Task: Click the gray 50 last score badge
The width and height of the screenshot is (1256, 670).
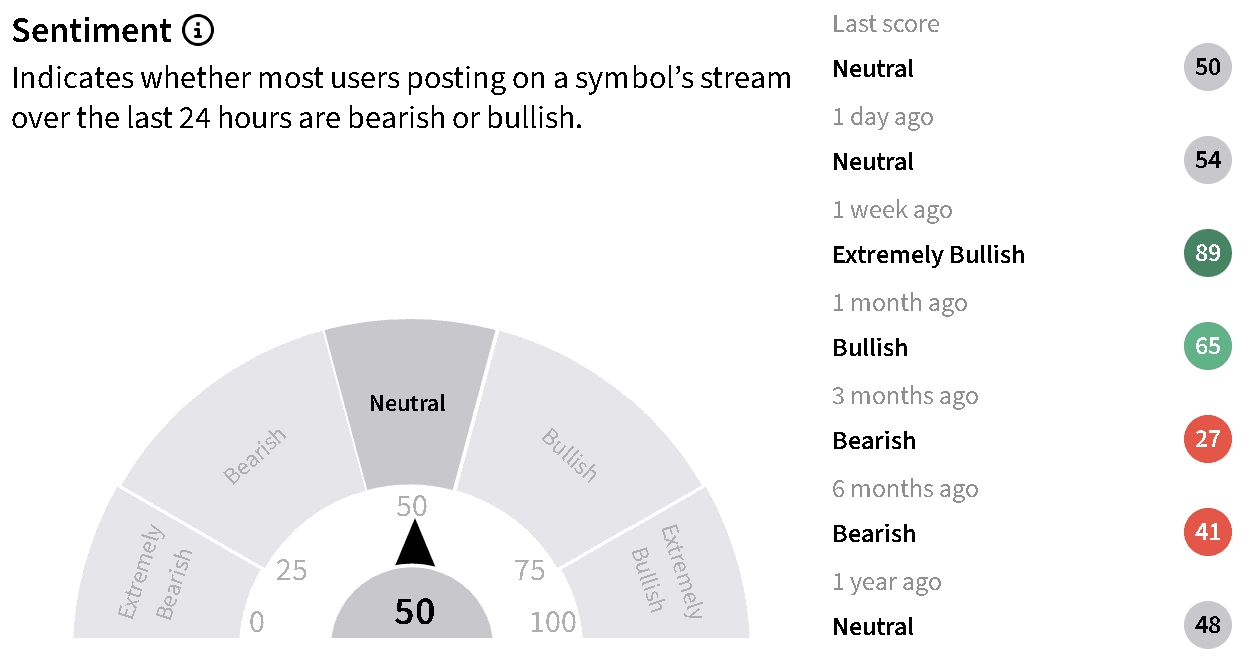Action: [1208, 67]
